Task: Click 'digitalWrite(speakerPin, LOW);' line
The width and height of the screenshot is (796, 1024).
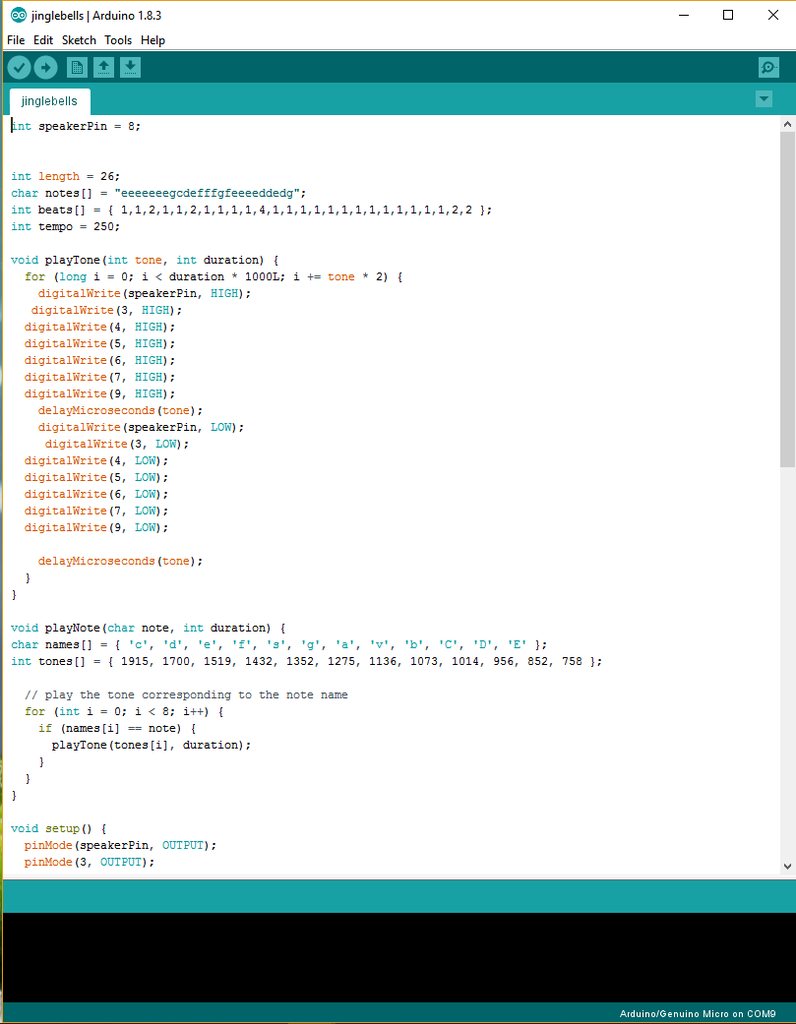Action: [141, 427]
